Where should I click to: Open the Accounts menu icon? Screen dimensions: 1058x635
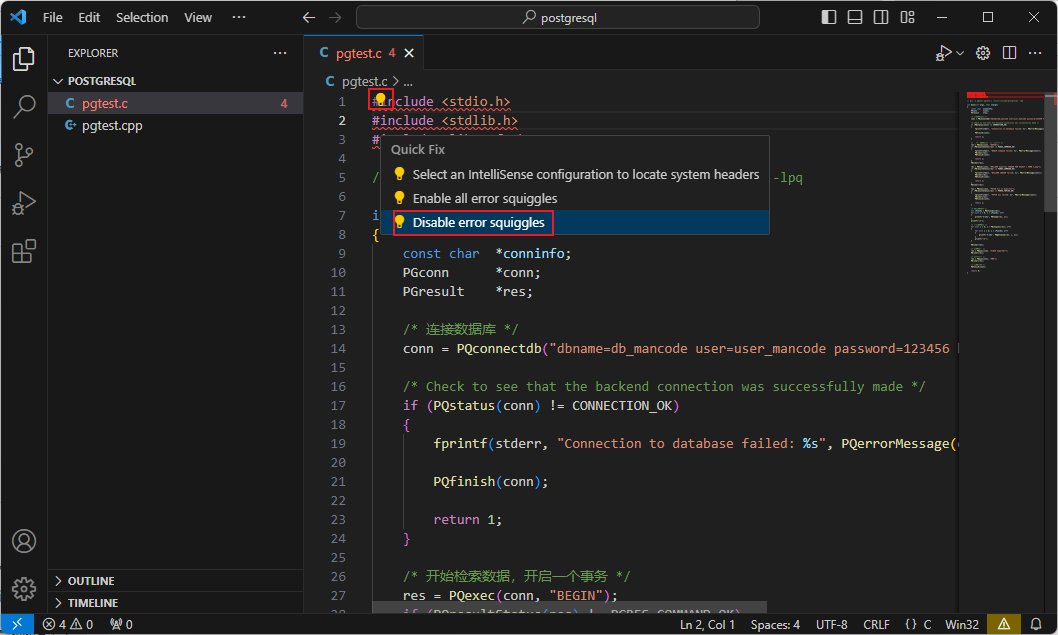click(24, 541)
